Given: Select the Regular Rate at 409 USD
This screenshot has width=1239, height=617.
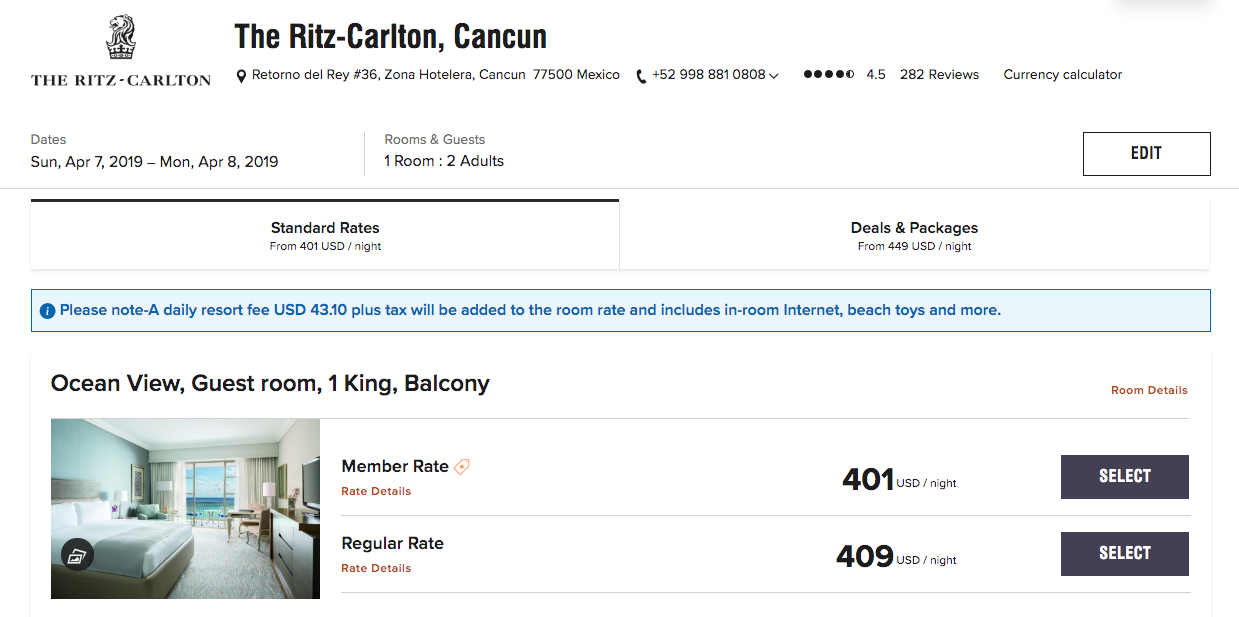Looking at the screenshot, I should (x=1124, y=554).
